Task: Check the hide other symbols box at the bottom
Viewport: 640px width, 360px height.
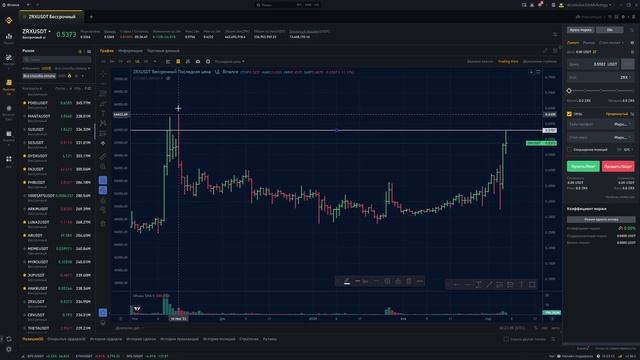Action: tap(506, 339)
